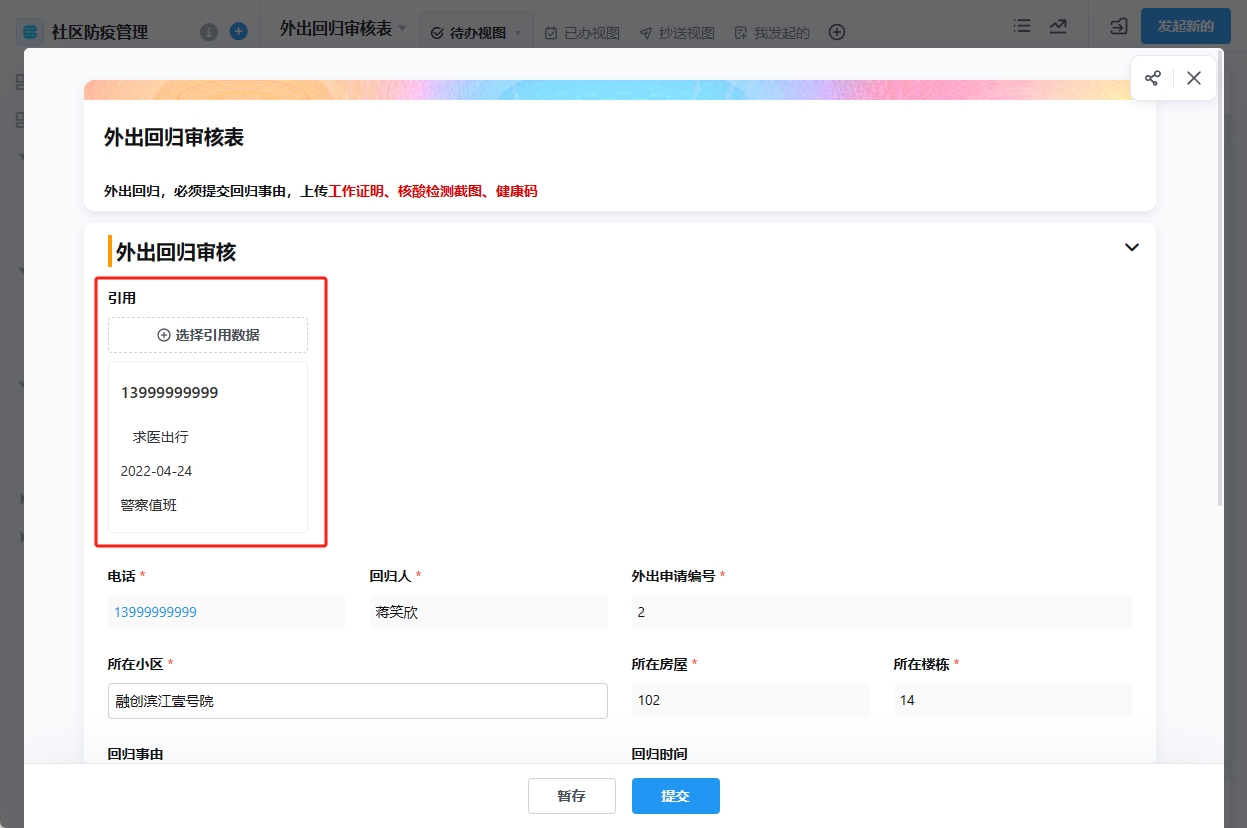
Task: Click the statistics chart icon in top bar
Action: [1057, 26]
